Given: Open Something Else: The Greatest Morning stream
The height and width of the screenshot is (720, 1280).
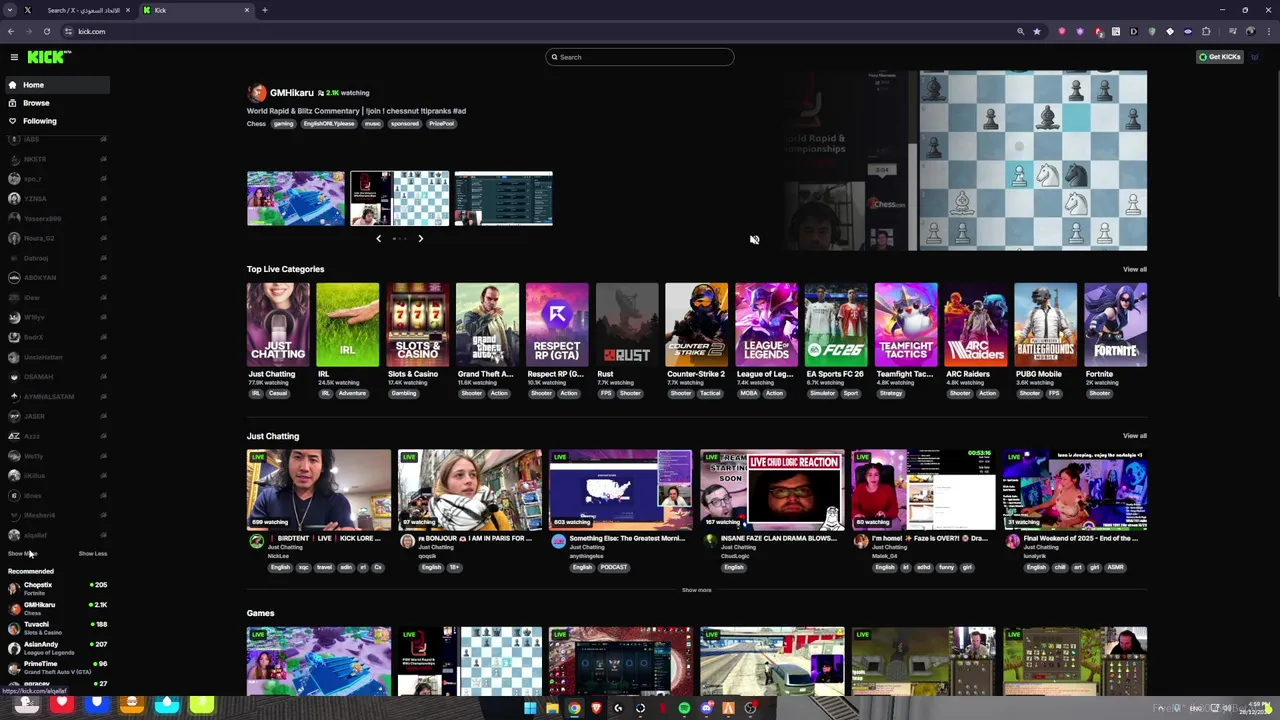Looking at the screenshot, I should click(x=621, y=490).
